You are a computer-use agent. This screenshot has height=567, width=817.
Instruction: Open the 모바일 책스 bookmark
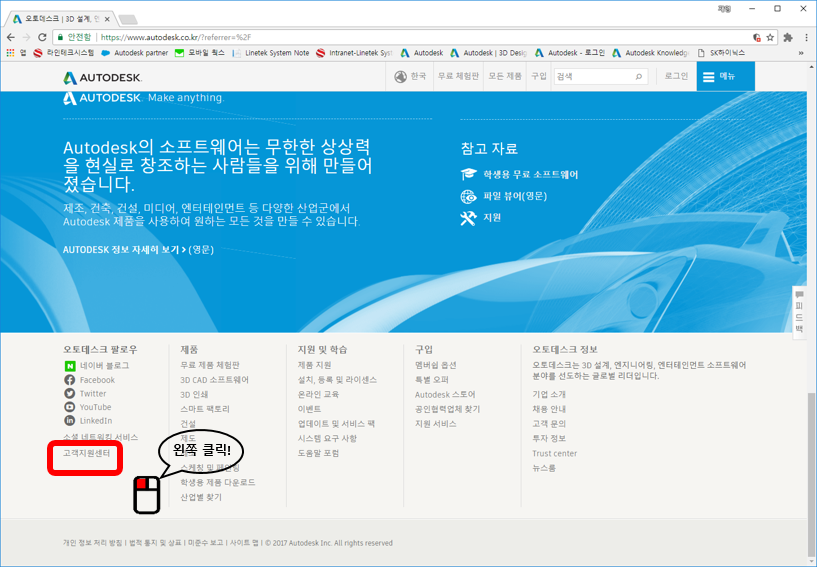200,53
